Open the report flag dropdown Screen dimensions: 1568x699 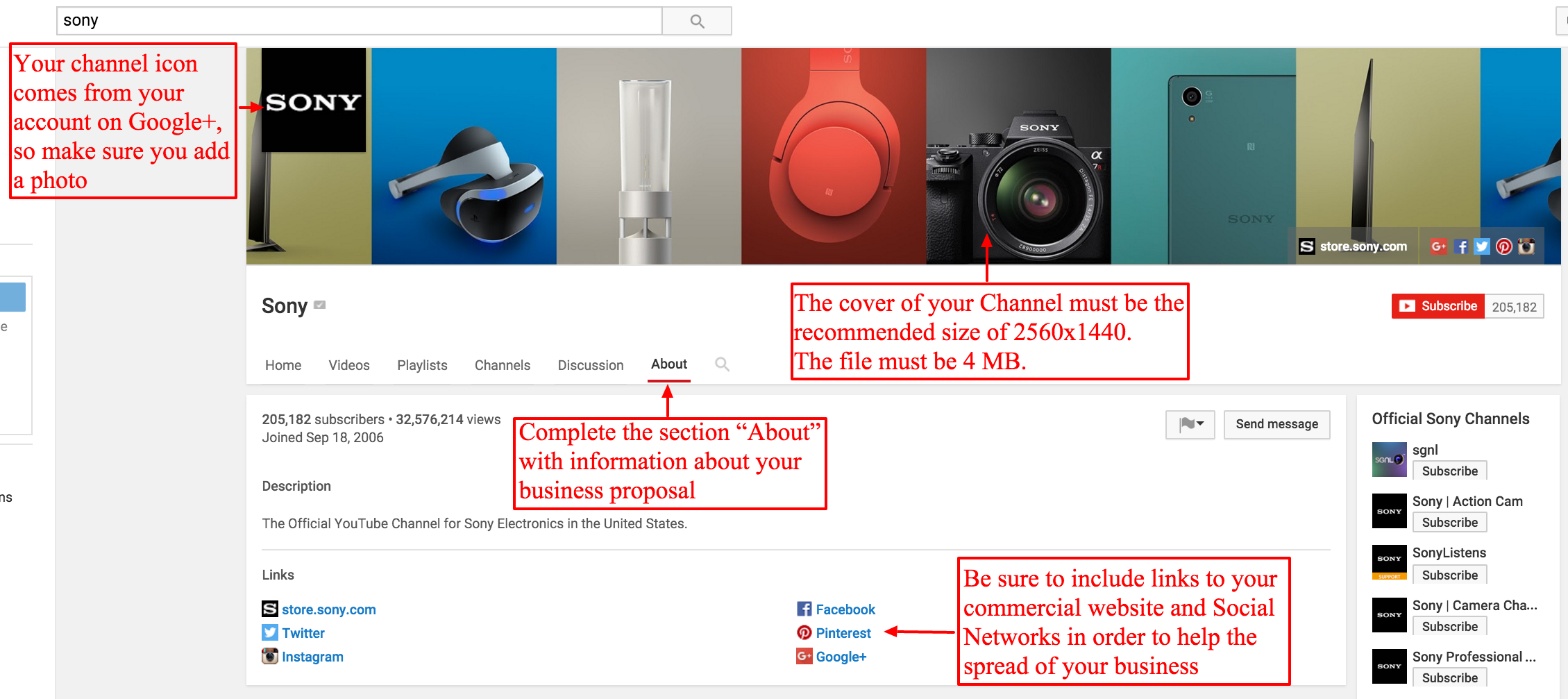[1190, 424]
